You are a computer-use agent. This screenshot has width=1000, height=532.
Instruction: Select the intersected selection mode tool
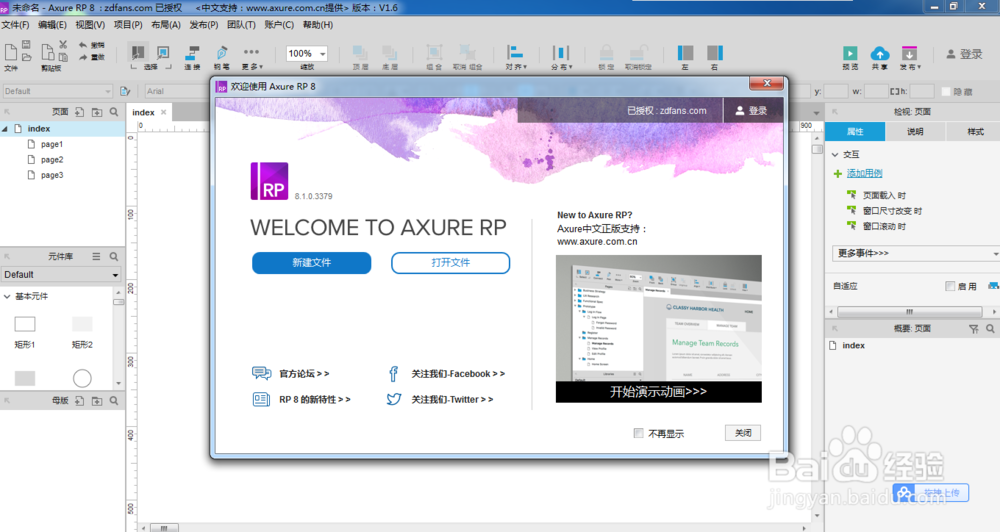pyautogui.click(x=137, y=52)
